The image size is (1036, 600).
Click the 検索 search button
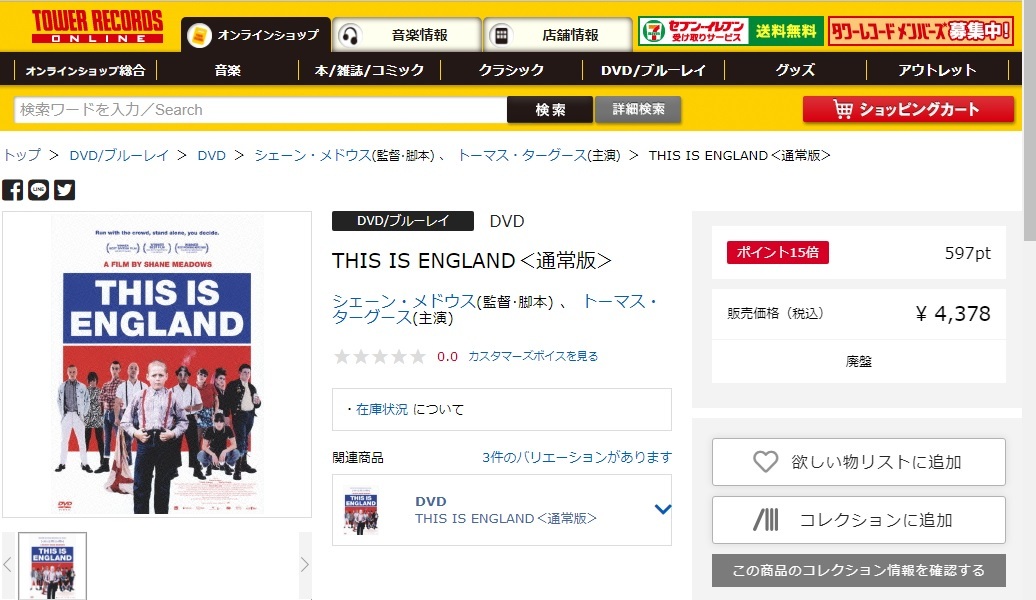[550, 110]
